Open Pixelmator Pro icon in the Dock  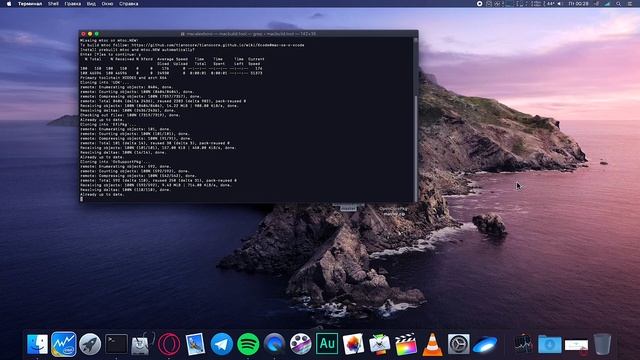tap(353, 344)
